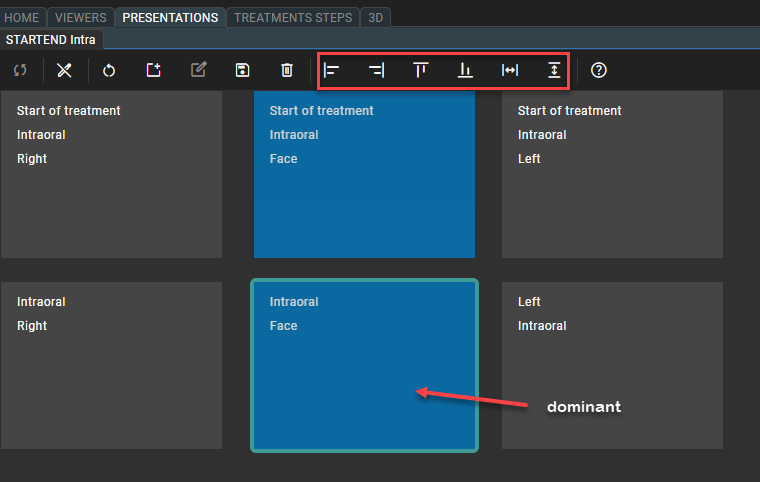Go to the TREATMENTS STEPS tab
The width and height of the screenshot is (760, 482).
(293, 17)
